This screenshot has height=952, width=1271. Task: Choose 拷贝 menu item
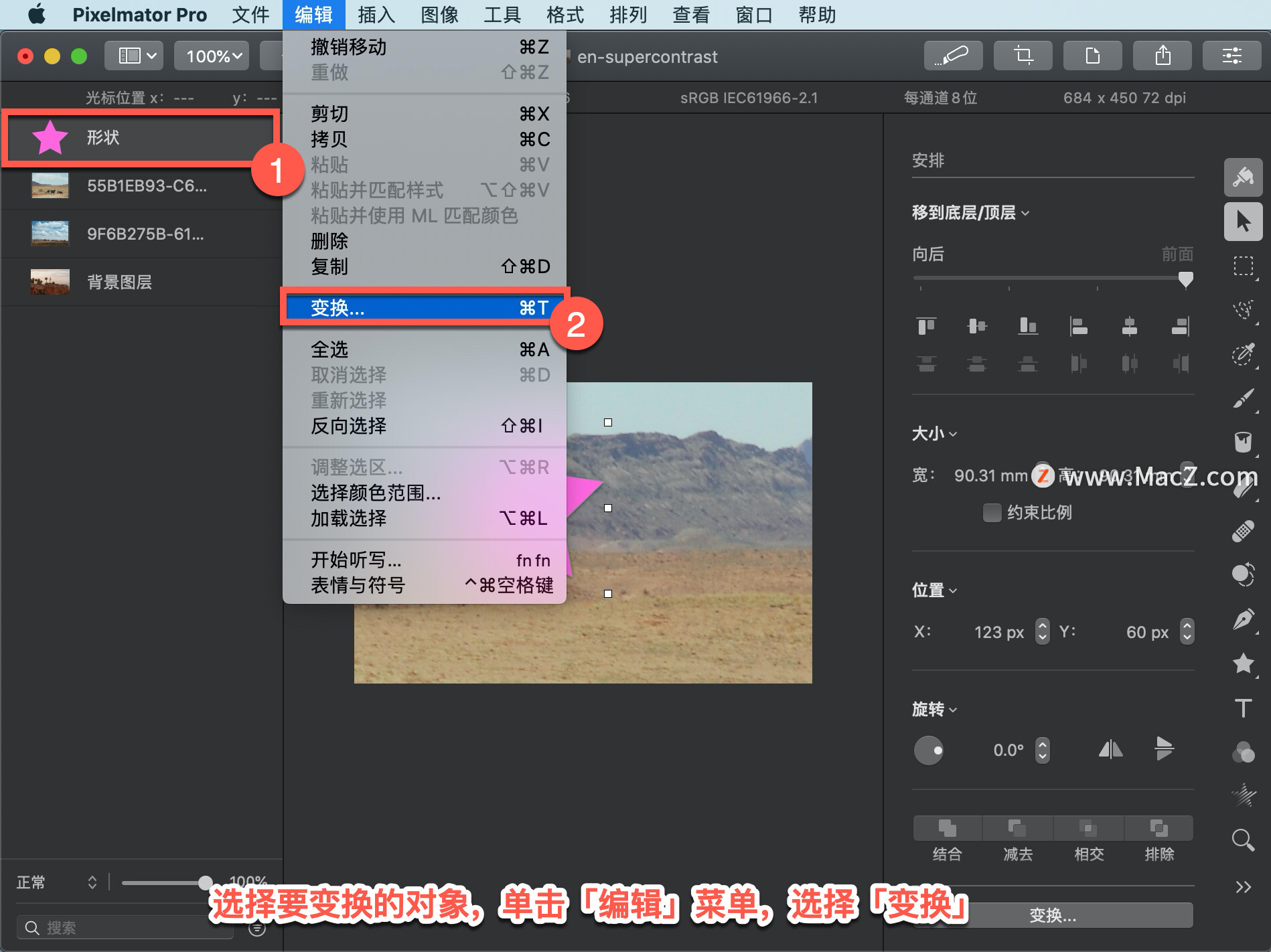pos(425,139)
